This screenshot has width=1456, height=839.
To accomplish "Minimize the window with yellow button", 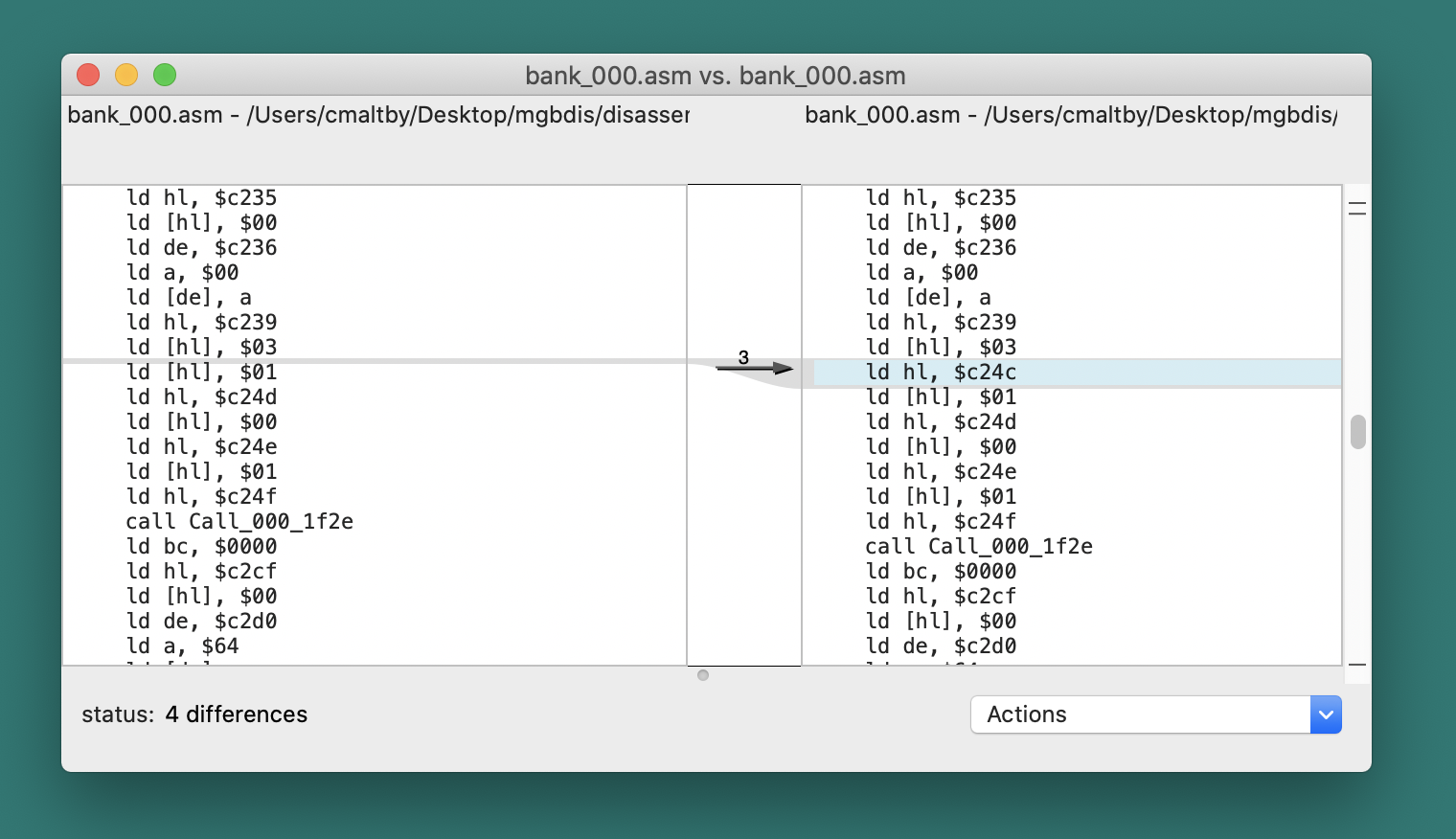I will coord(126,75).
